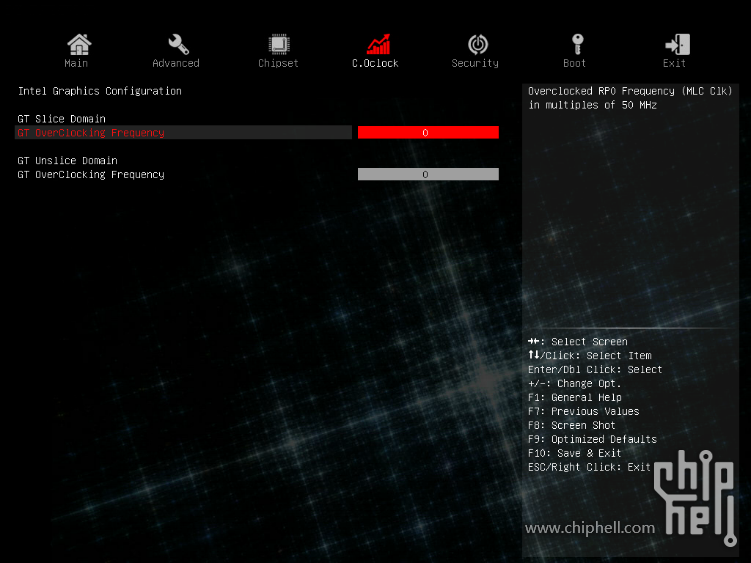Click the 'F8: Screen Shot' hint

tap(571, 425)
